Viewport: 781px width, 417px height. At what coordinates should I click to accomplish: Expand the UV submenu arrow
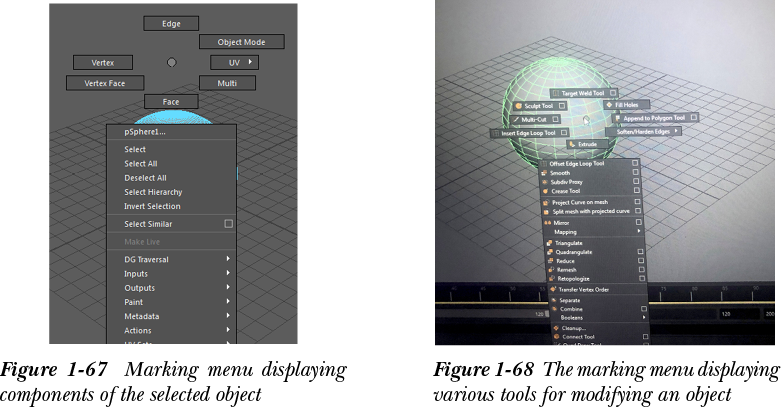coord(250,63)
